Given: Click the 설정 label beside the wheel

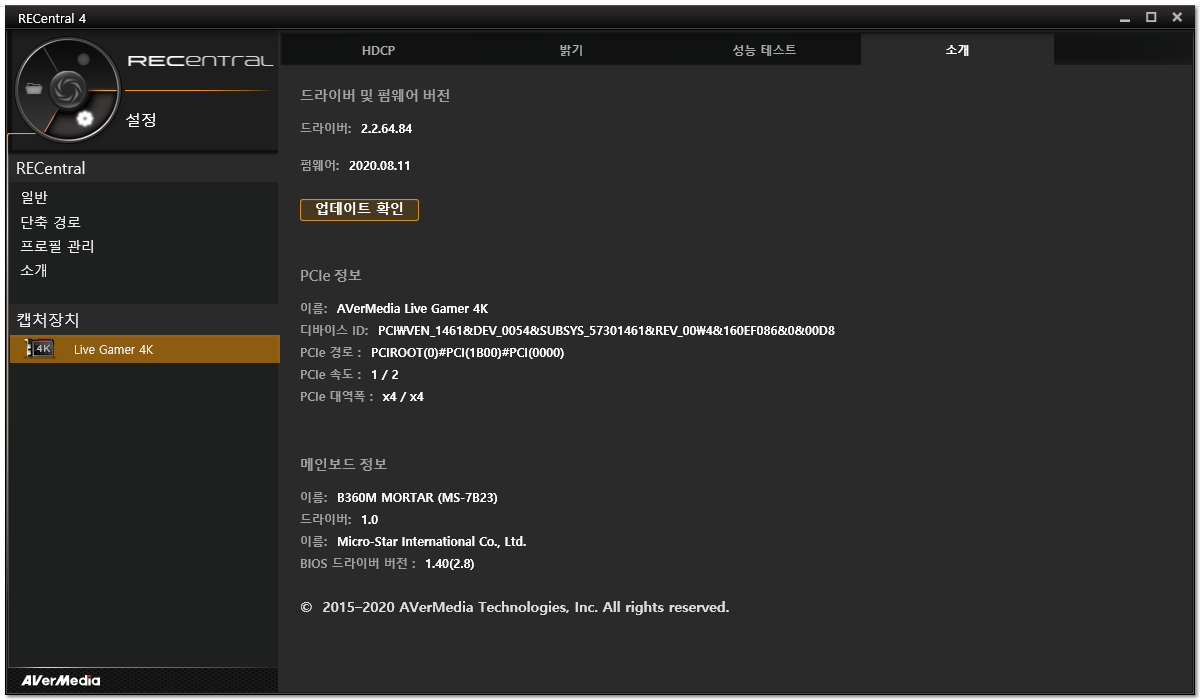Looking at the screenshot, I should pyautogui.click(x=141, y=120).
